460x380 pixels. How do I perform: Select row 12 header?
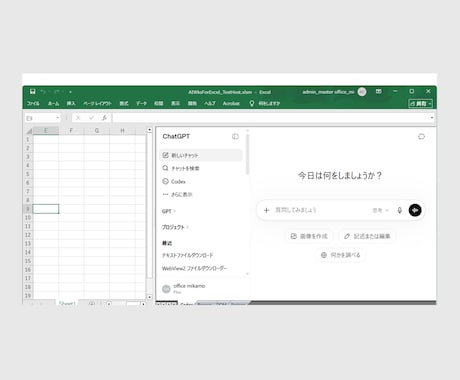[28, 235]
